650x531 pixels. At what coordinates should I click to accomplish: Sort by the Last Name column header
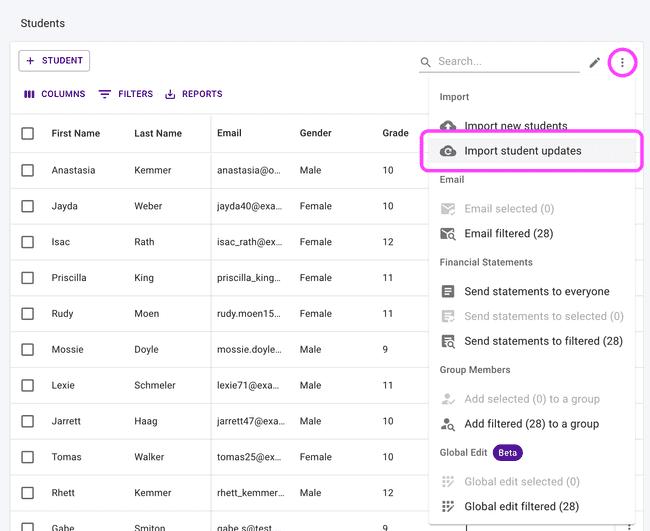pyautogui.click(x=158, y=134)
